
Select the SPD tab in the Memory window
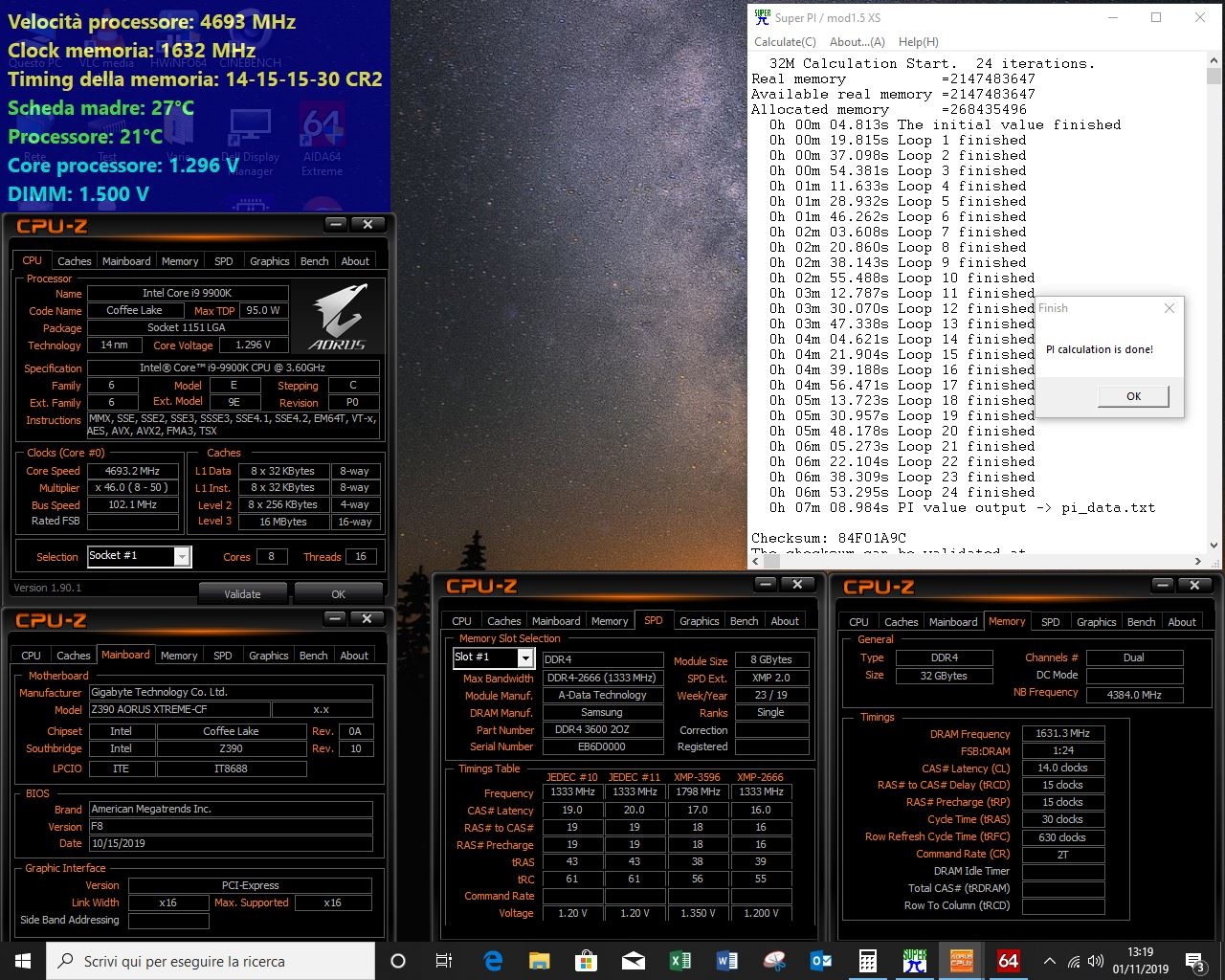(x=1051, y=622)
